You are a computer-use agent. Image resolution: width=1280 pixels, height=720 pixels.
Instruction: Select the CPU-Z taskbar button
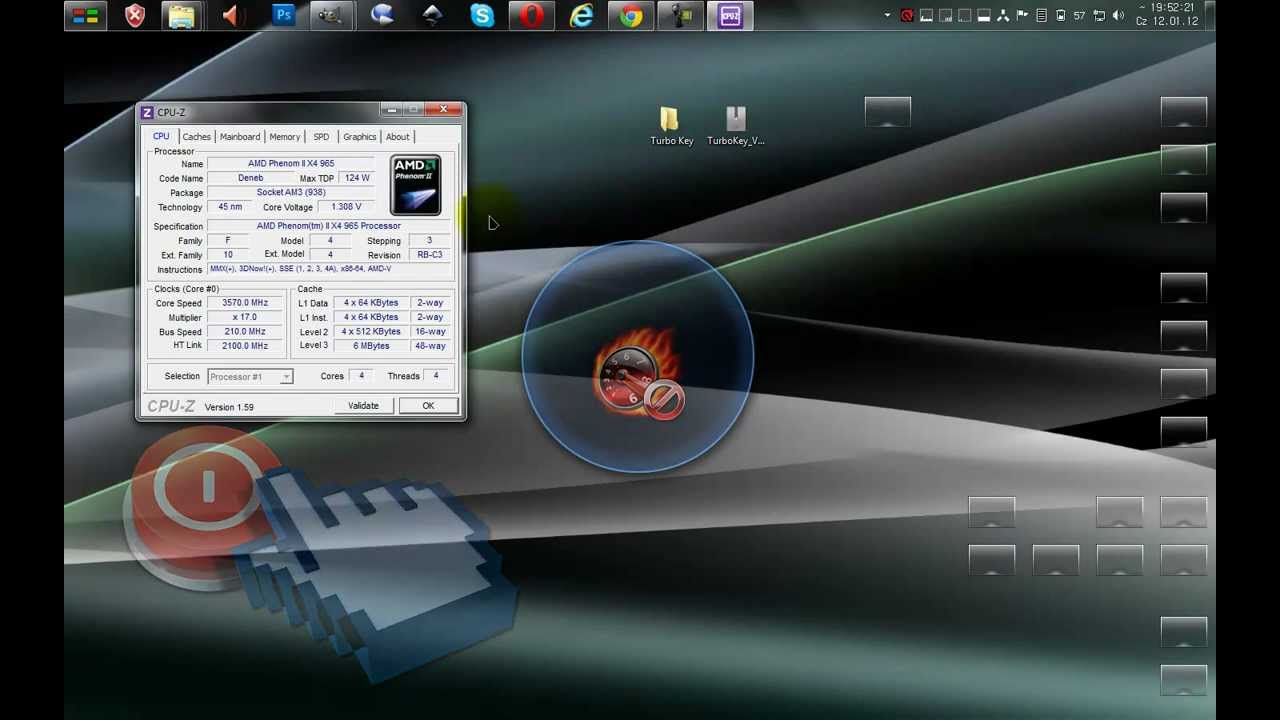[x=730, y=15]
